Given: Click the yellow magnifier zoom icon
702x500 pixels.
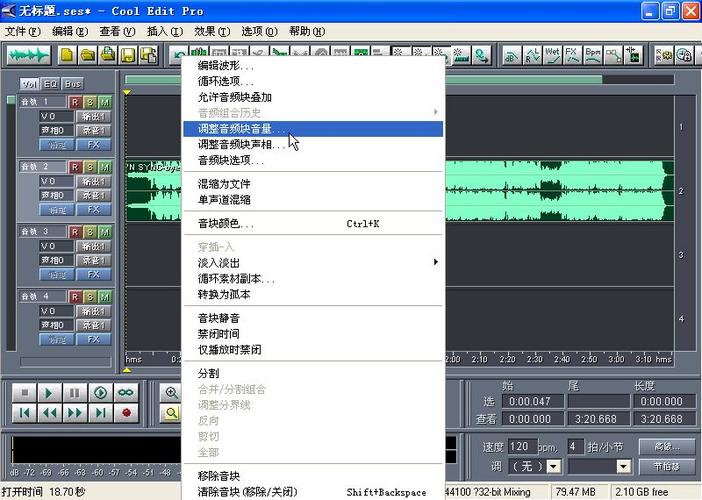Looking at the screenshot, I should (x=171, y=413).
